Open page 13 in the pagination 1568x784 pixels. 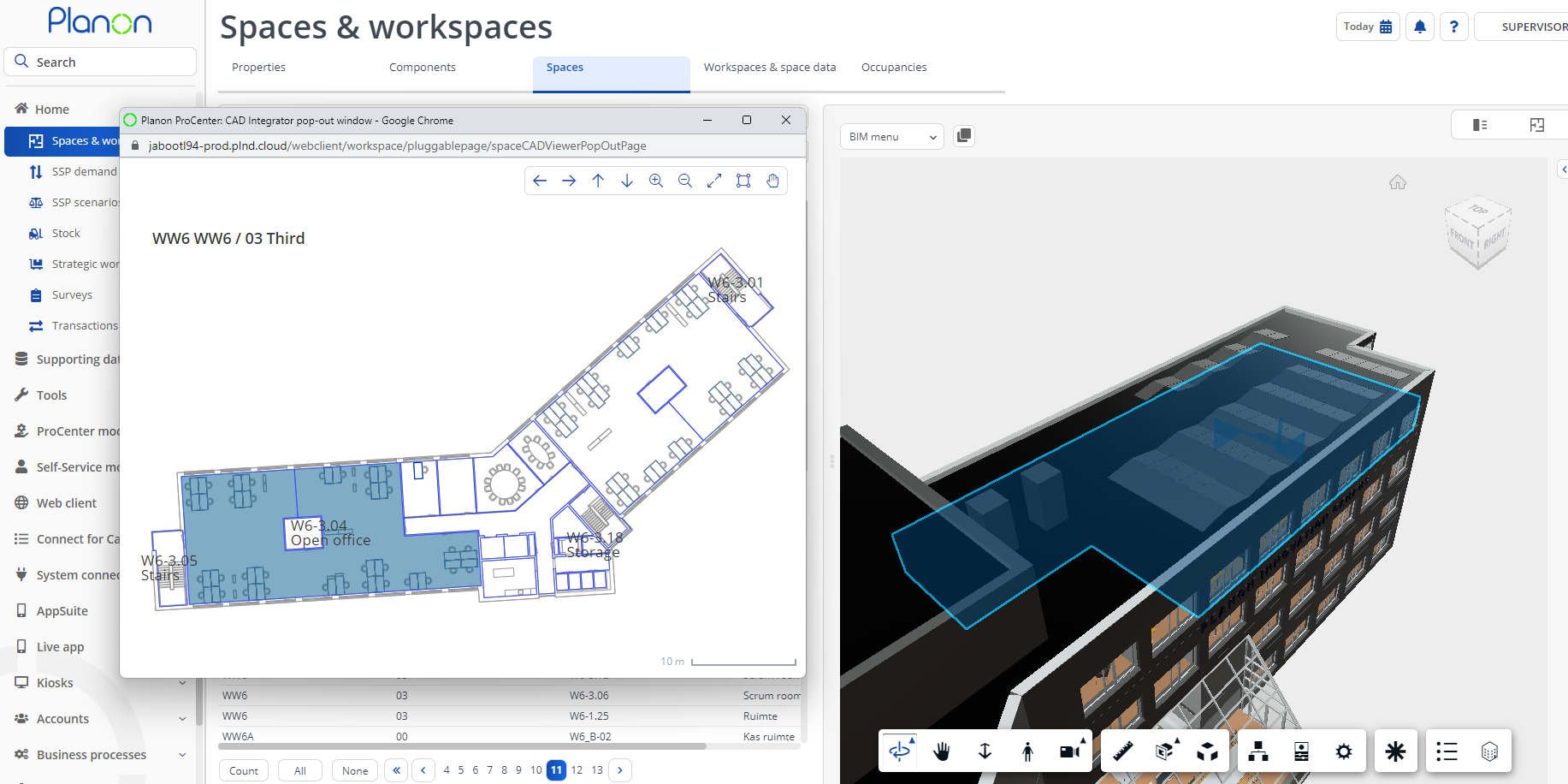pos(597,770)
